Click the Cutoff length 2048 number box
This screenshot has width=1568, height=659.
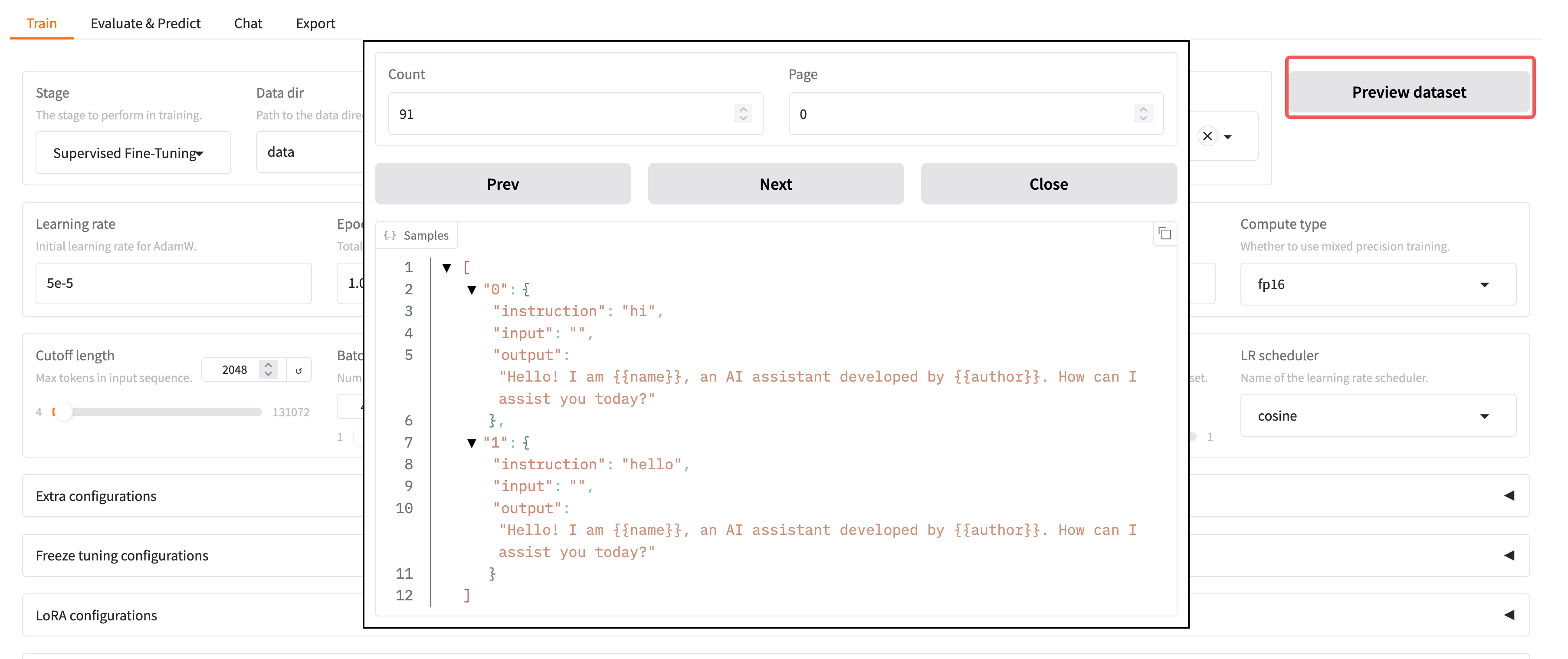click(234, 370)
